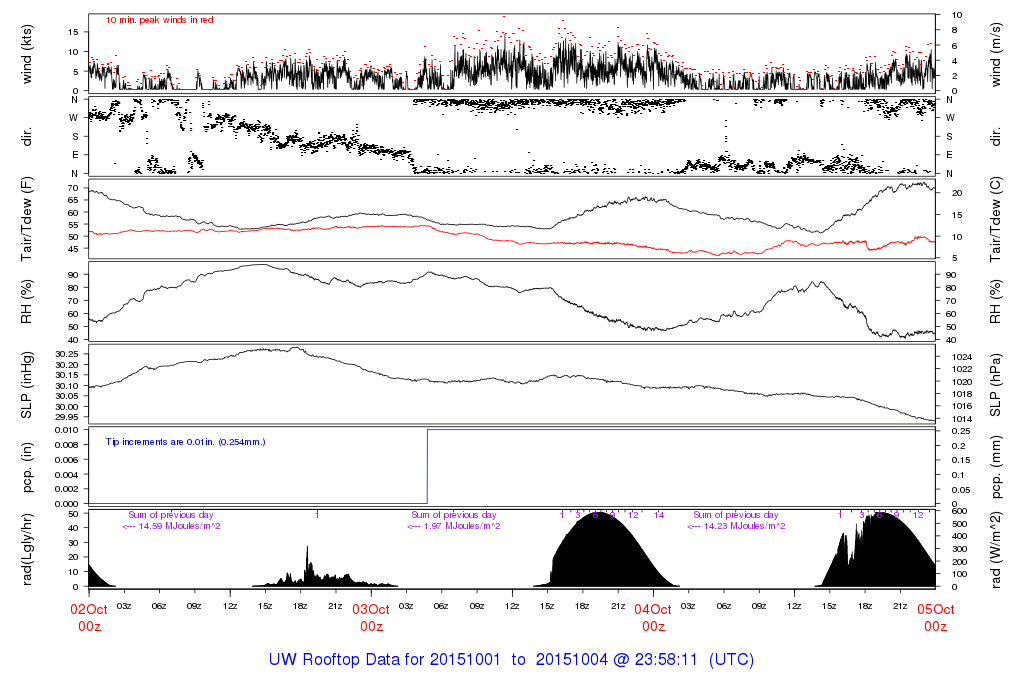Select the "1.97 MJoules/m^2" daily sum
The image size is (1024, 700).
pyautogui.click(x=462, y=526)
